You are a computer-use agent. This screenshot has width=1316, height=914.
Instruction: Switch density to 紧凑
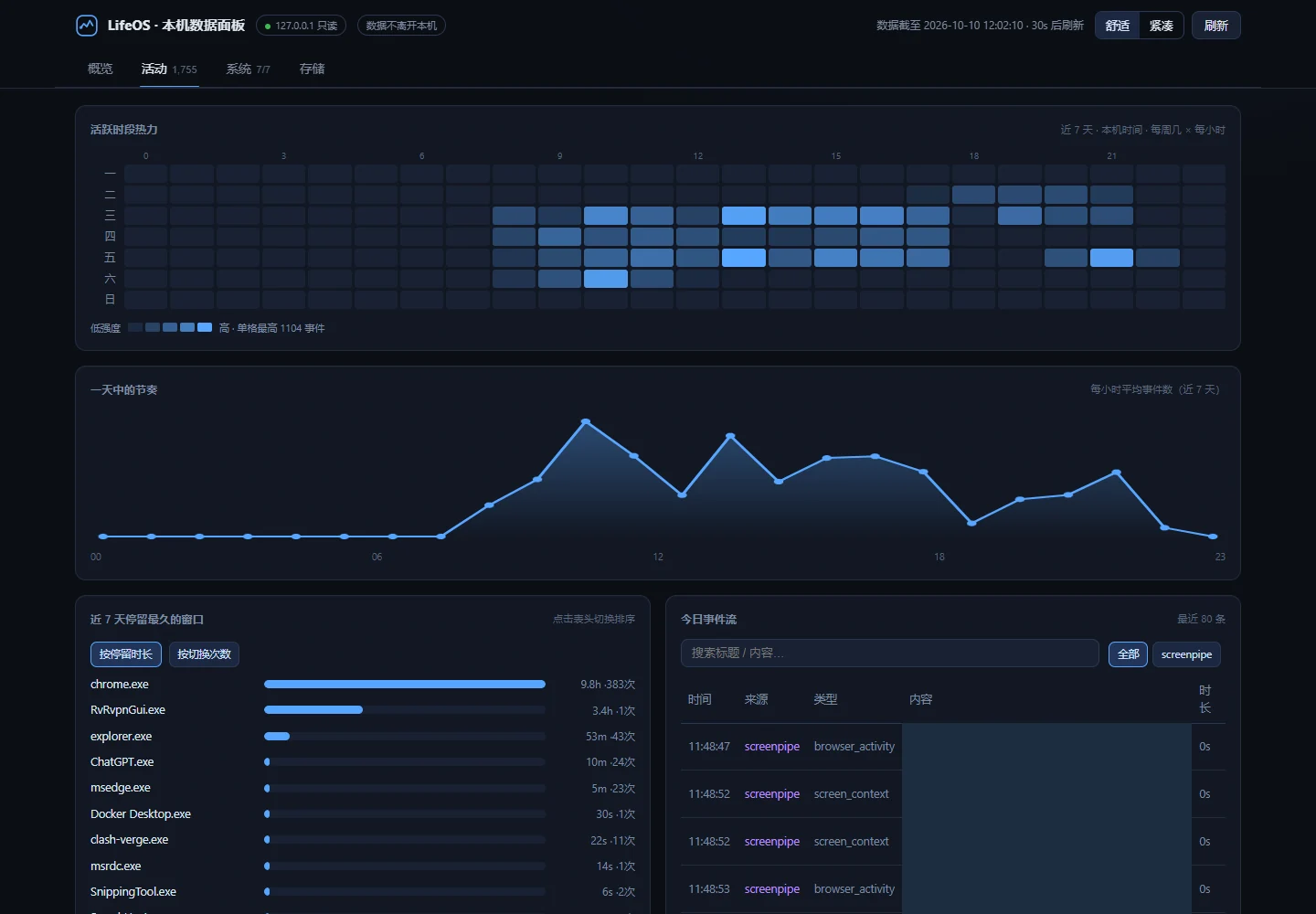pos(1161,26)
